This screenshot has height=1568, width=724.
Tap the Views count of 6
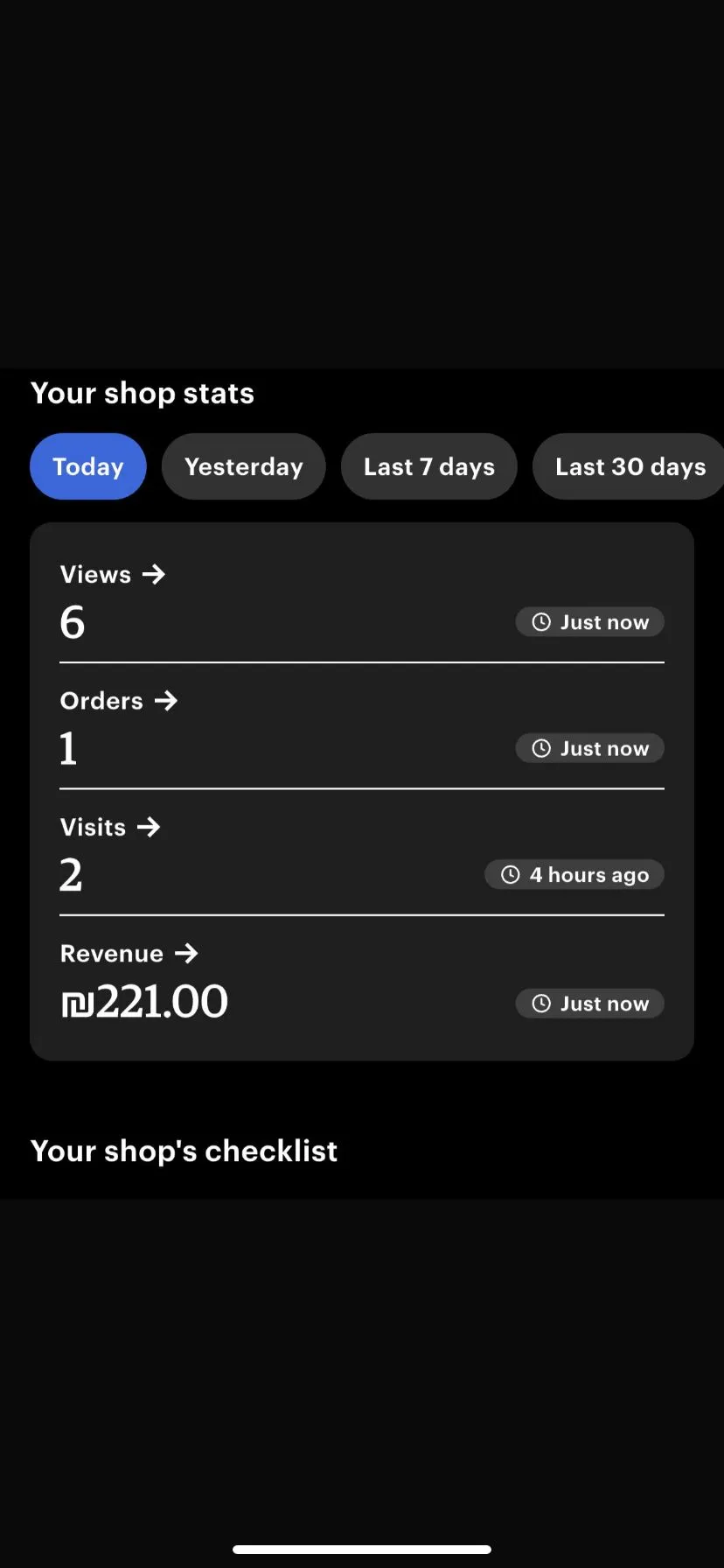pos(73,623)
